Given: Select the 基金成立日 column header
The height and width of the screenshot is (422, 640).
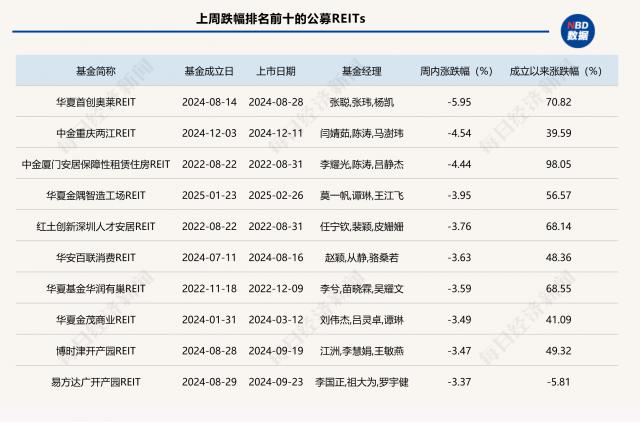Looking at the screenshot, I should coord(209,71).
